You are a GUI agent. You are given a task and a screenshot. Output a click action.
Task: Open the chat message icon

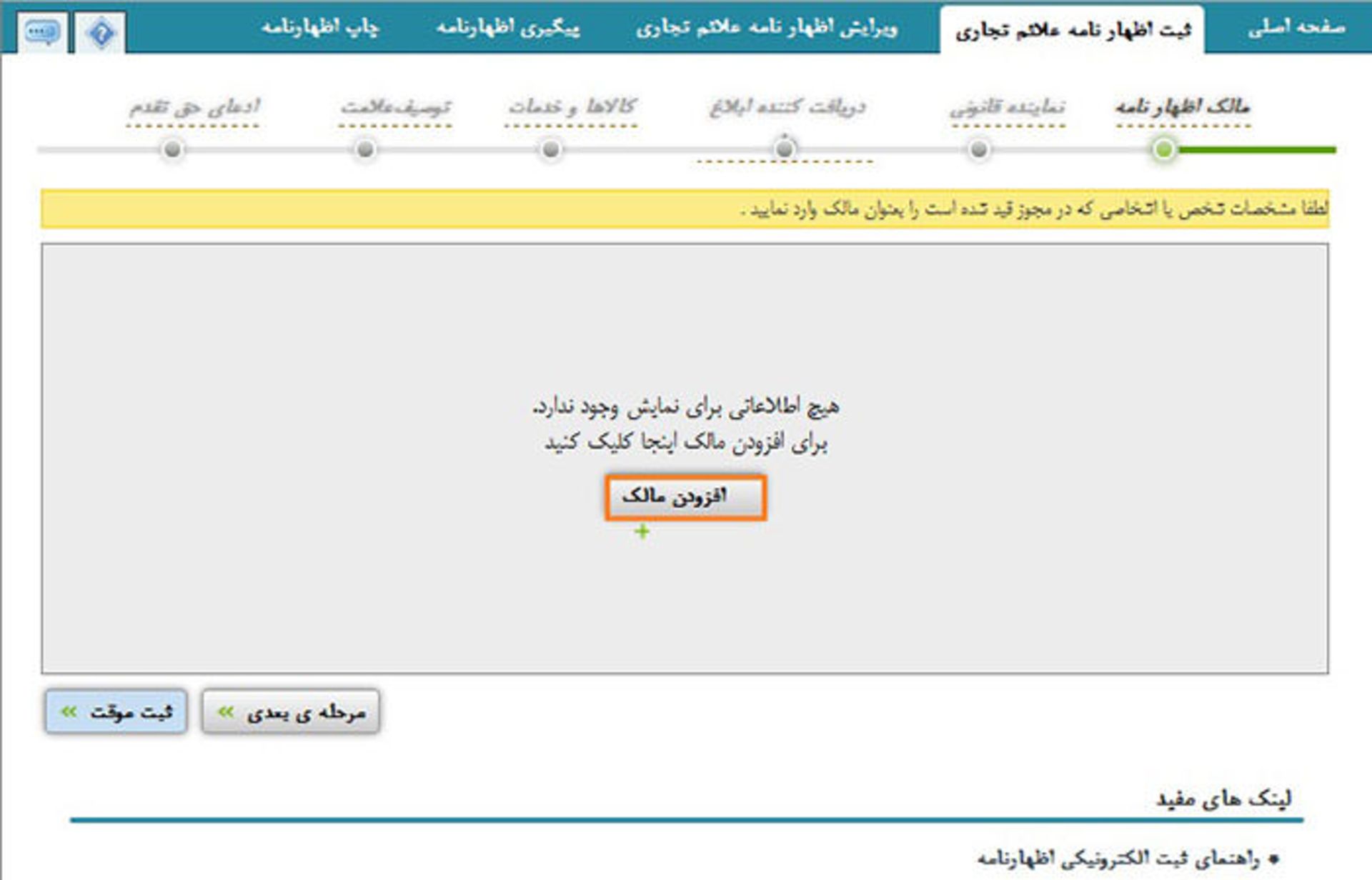[43, 33]
